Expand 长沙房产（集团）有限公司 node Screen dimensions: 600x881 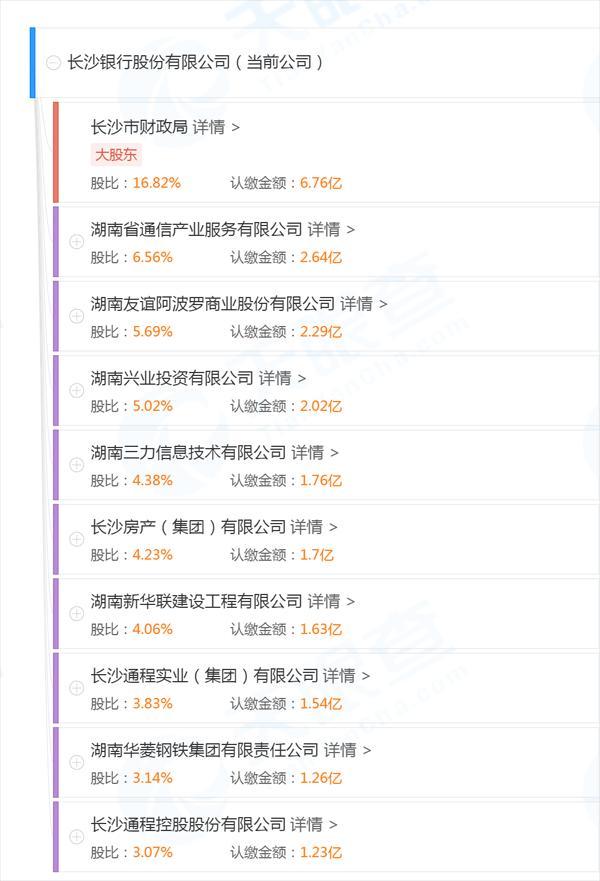click(x=76, y=539)
